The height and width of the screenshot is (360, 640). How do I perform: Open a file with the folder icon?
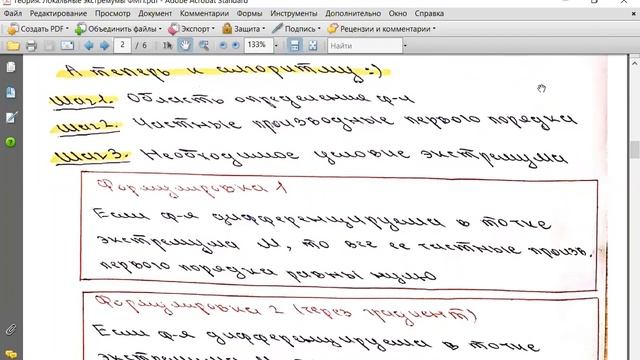coord(13,45)
